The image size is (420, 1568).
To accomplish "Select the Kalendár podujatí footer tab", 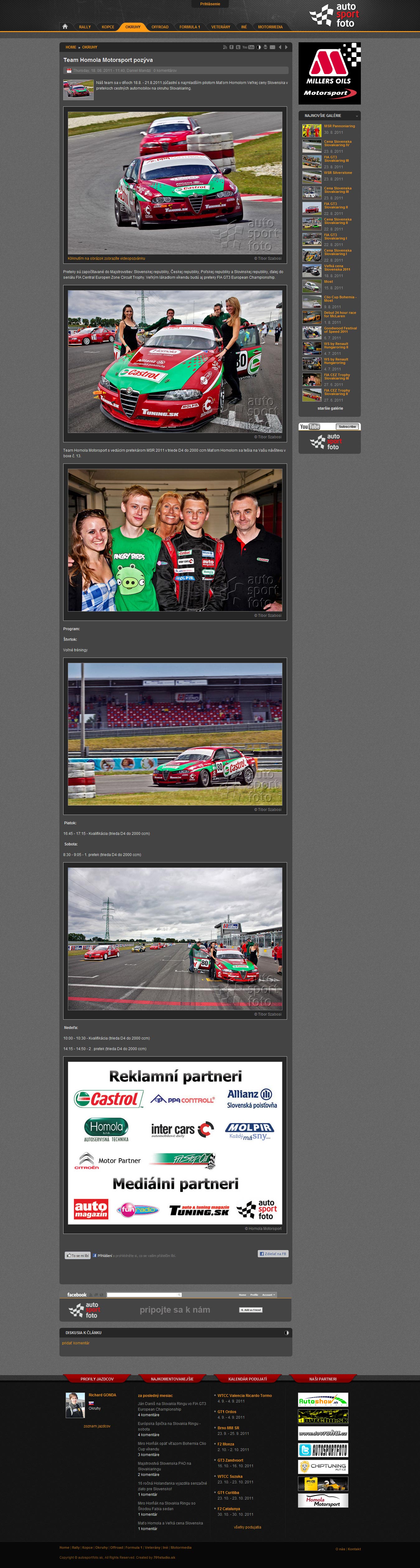I will tap(248, 1379).
